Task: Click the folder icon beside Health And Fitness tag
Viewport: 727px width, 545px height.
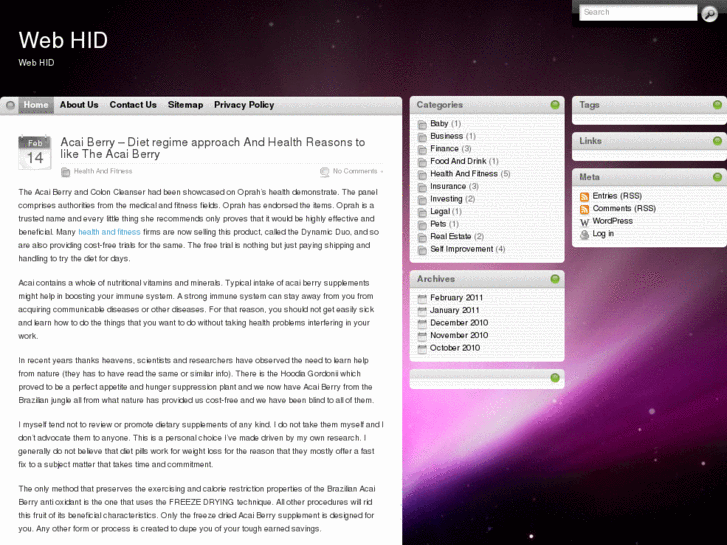Action: [x=65, y=172]
